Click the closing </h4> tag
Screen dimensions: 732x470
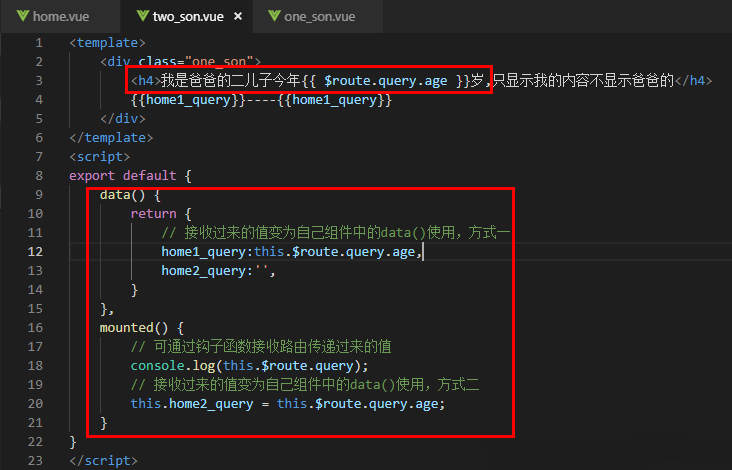(694, 81)
